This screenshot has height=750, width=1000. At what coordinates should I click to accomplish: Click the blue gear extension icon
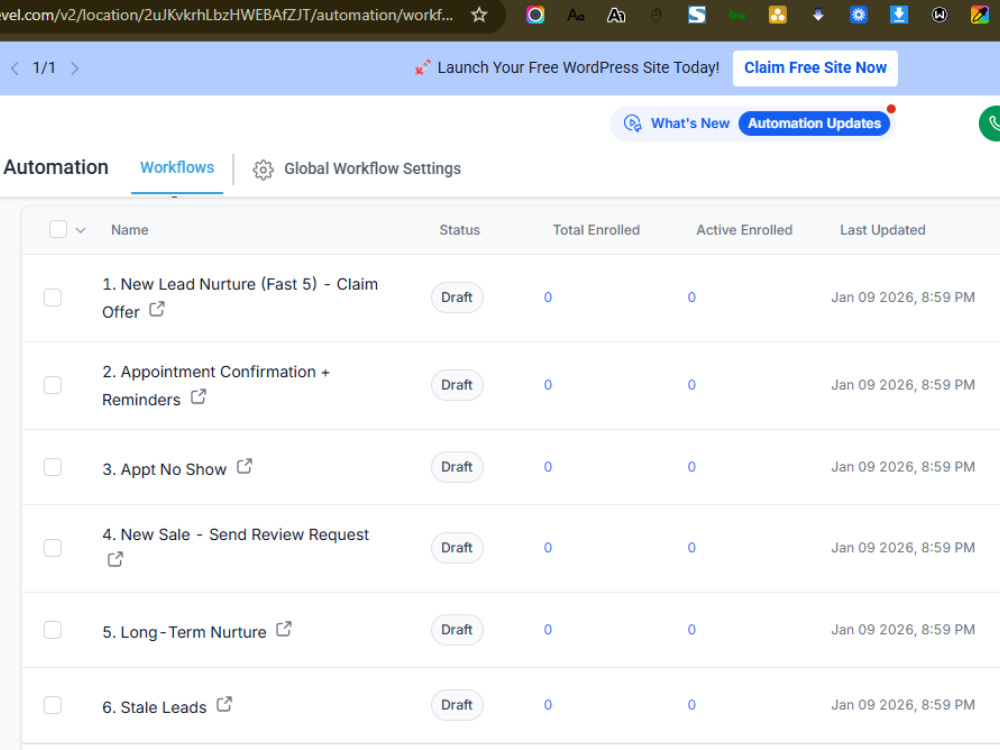[x=858, y=15]
